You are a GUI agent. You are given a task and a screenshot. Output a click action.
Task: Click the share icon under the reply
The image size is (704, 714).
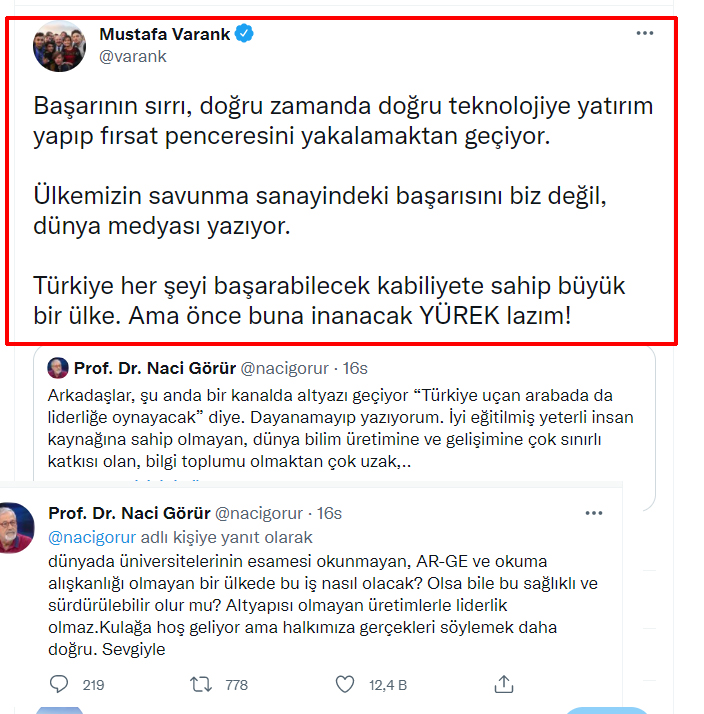point(504,684)
